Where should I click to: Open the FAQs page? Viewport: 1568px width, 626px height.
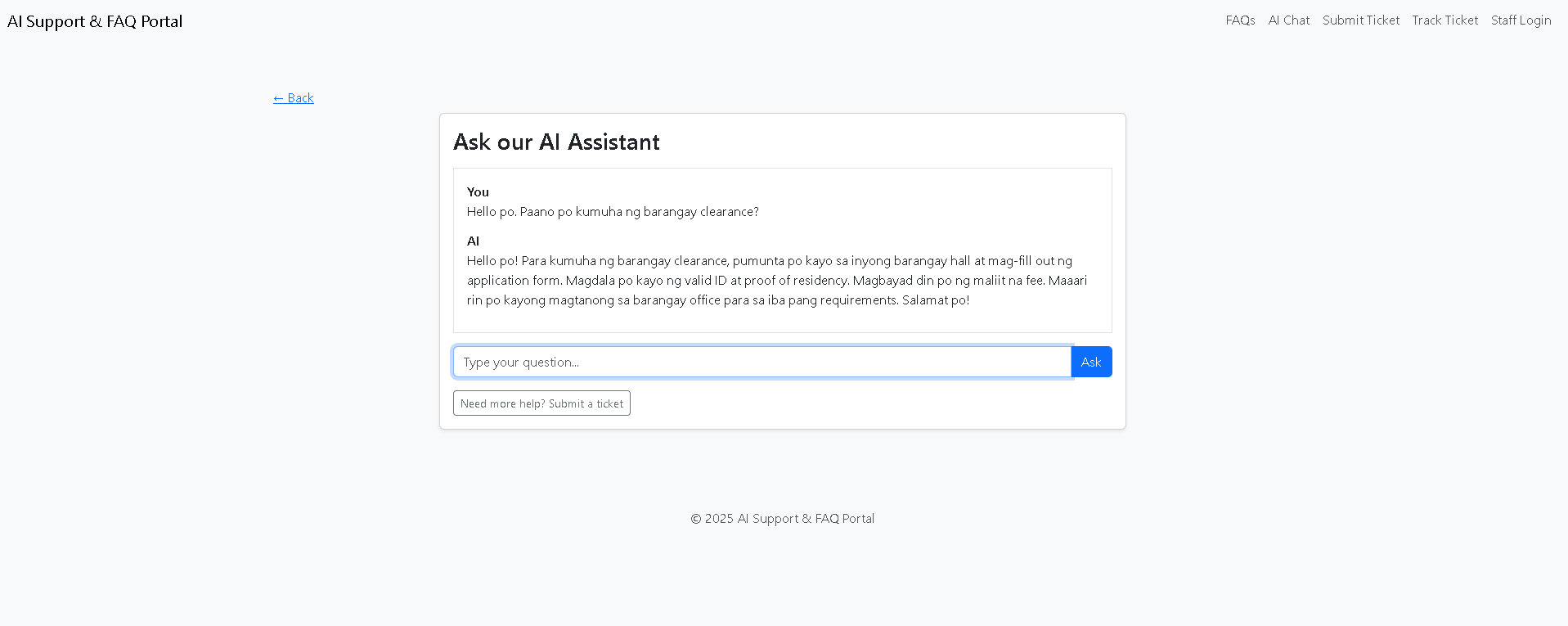coord(1239,20)
